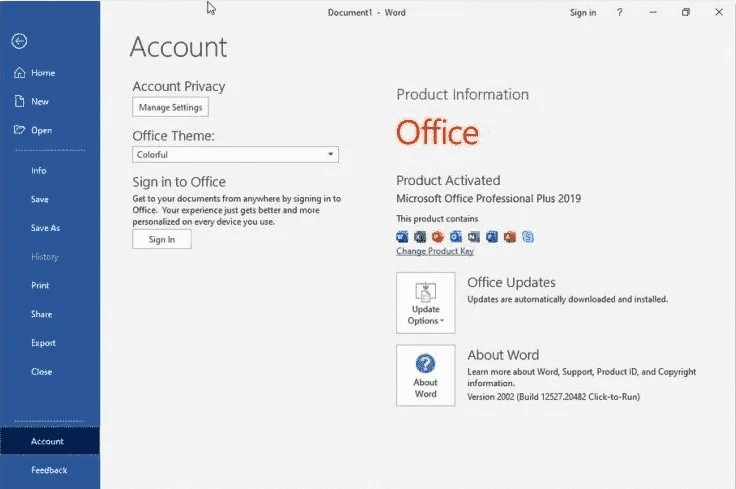Click the Office Theme: label
736x489 pixels.
[x=173, y=136]
